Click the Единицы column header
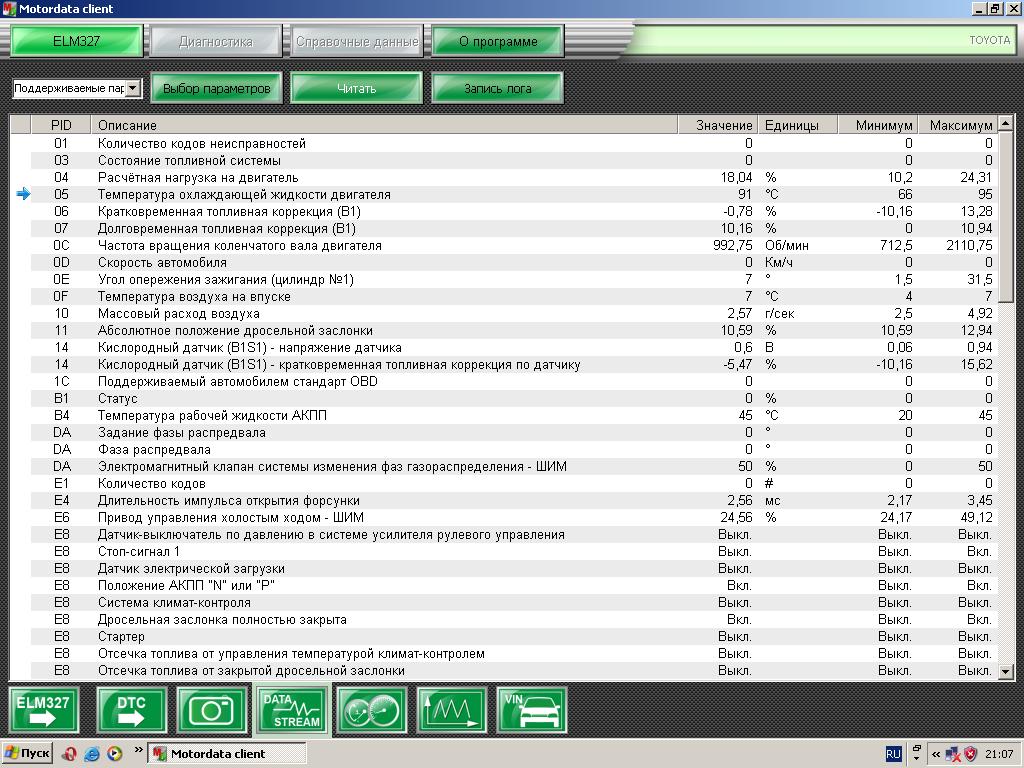The image size is (1024, 768). (798, 125)
